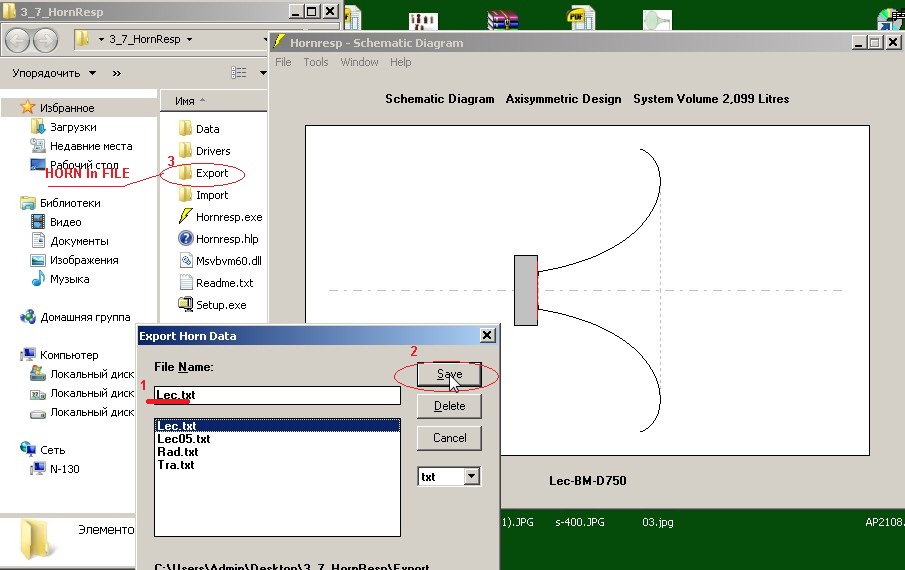This screenshot has height=570, width=905.
Task: Open the txt file type dropdown
Action: 472,477
